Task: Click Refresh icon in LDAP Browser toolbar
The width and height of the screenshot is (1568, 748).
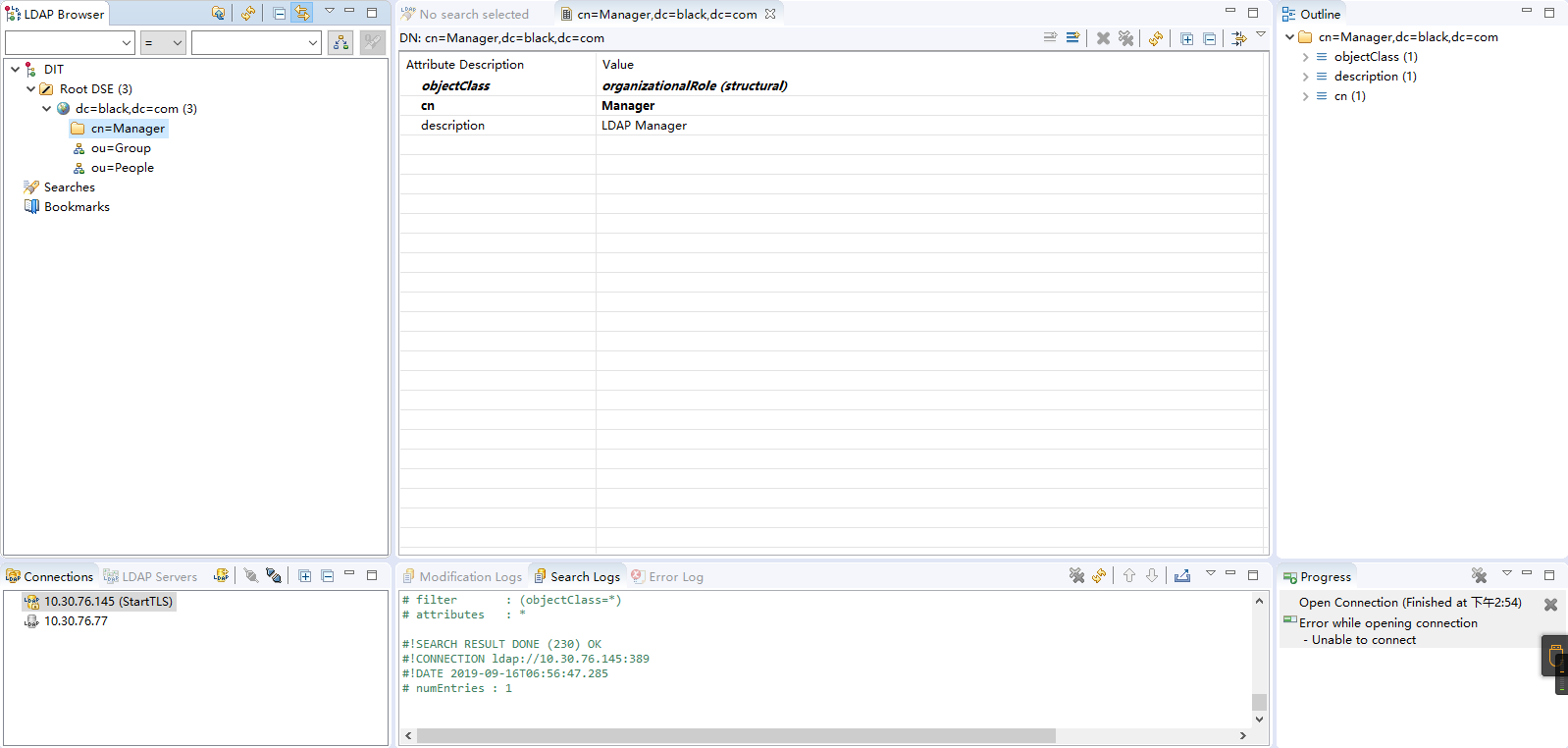Action: coord(247,14)
